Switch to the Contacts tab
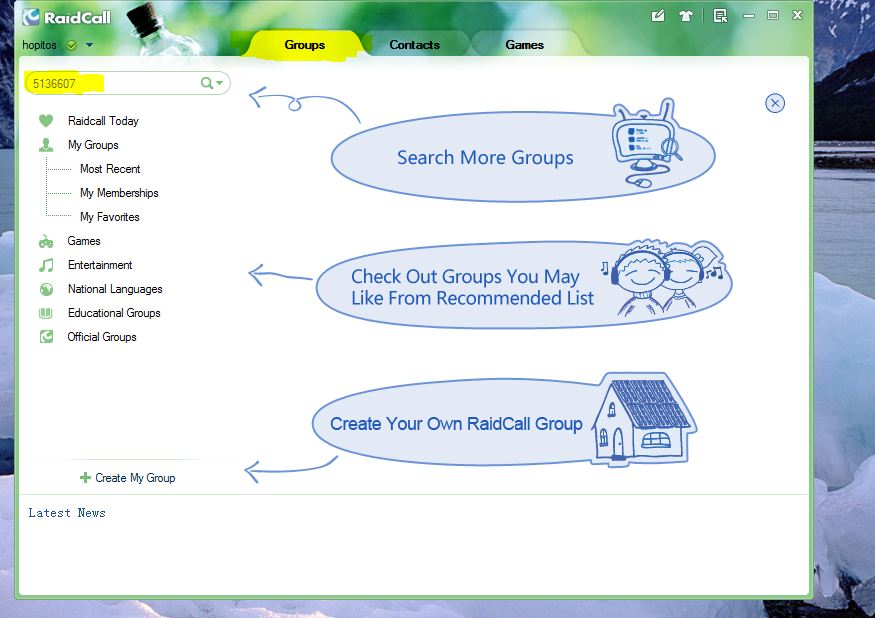Viewport: 875px width, 618px height. click(x=414, y=45)
